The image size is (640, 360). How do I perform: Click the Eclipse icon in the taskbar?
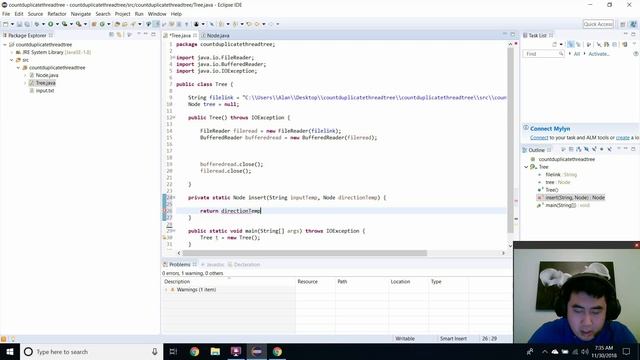pyautogui.click(x=256, y=351)
